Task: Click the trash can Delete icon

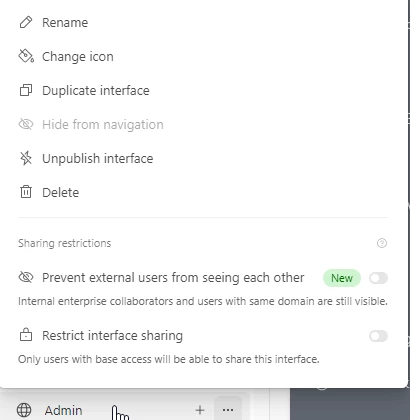Action: click(x=26, y=192)
